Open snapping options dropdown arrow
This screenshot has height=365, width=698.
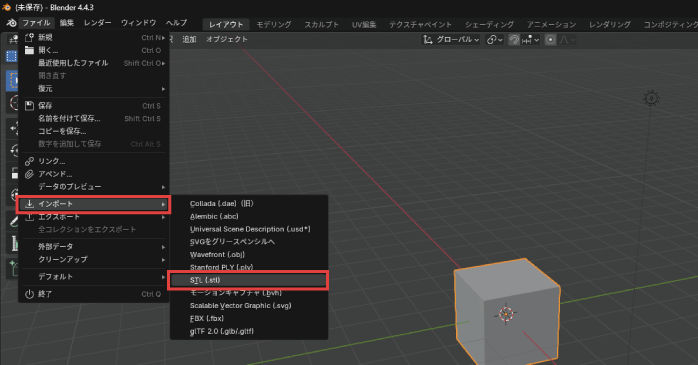click(x=536, y=40)
